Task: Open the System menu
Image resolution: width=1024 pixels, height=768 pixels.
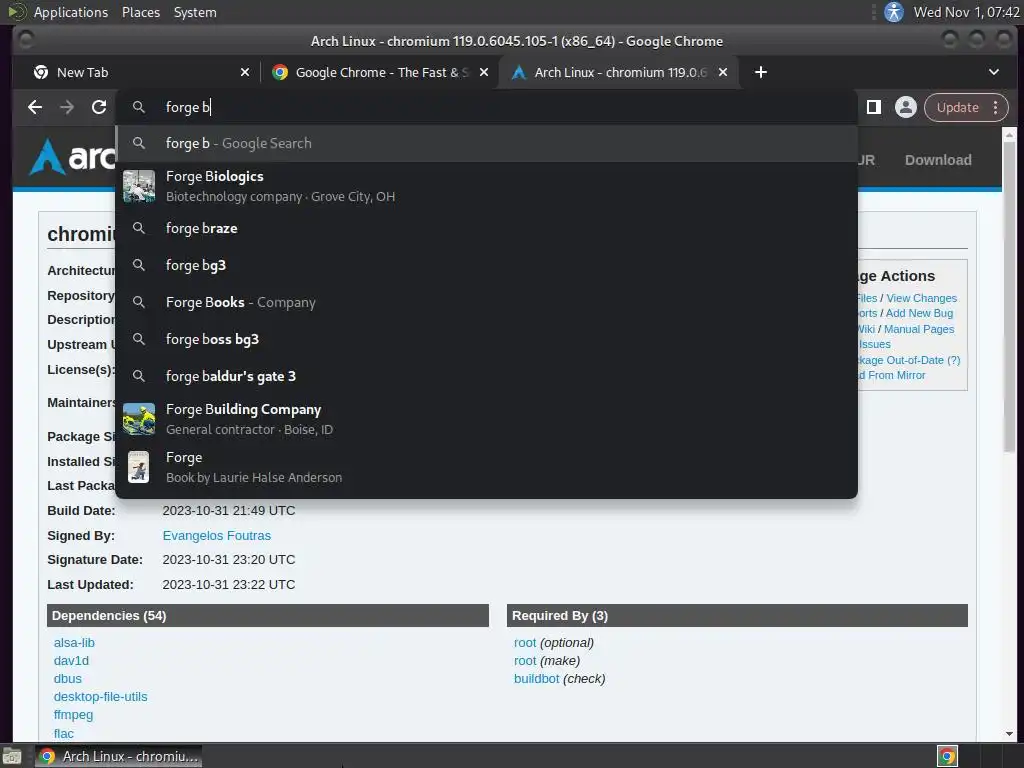Action: pyautogui.click(x=195, y=12)
